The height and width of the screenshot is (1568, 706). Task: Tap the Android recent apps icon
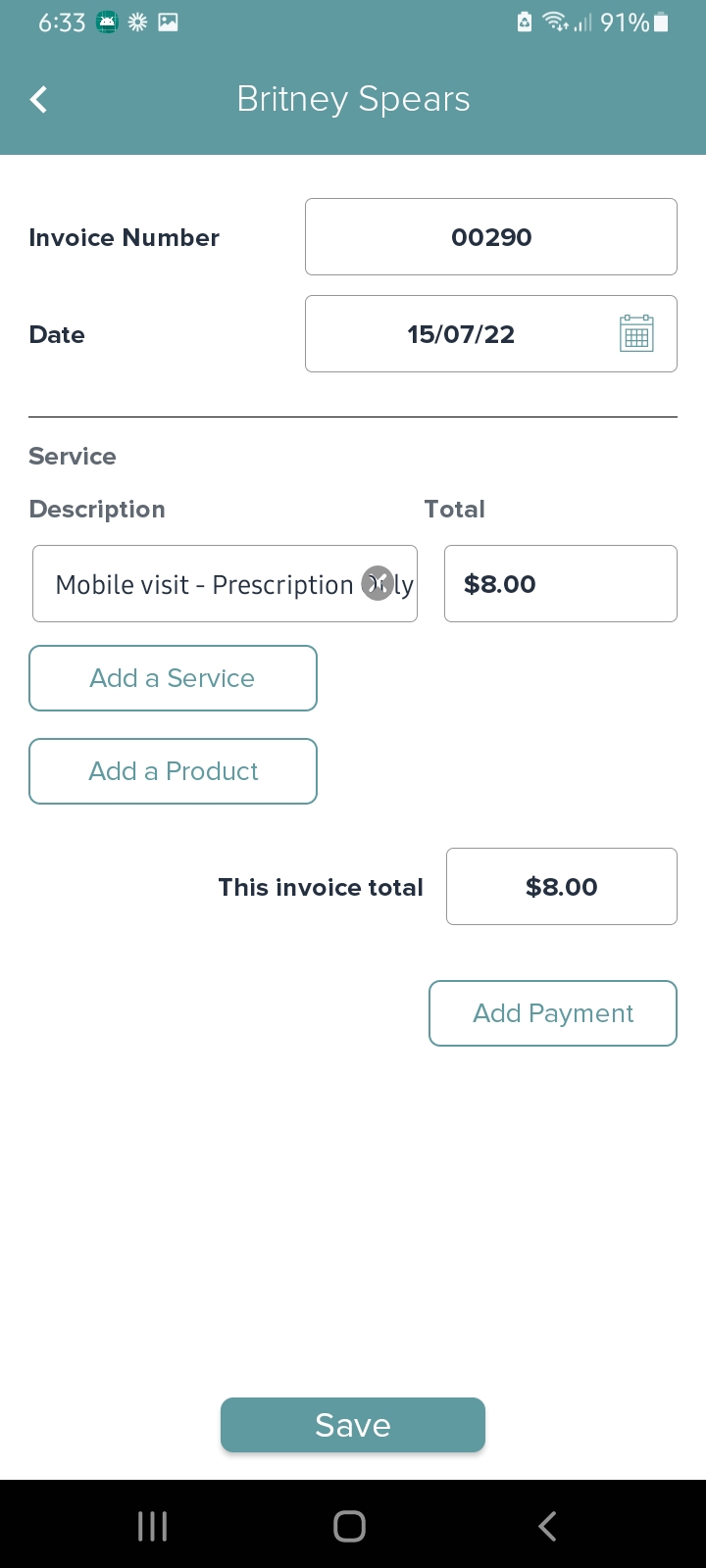tap(153, 1526)
